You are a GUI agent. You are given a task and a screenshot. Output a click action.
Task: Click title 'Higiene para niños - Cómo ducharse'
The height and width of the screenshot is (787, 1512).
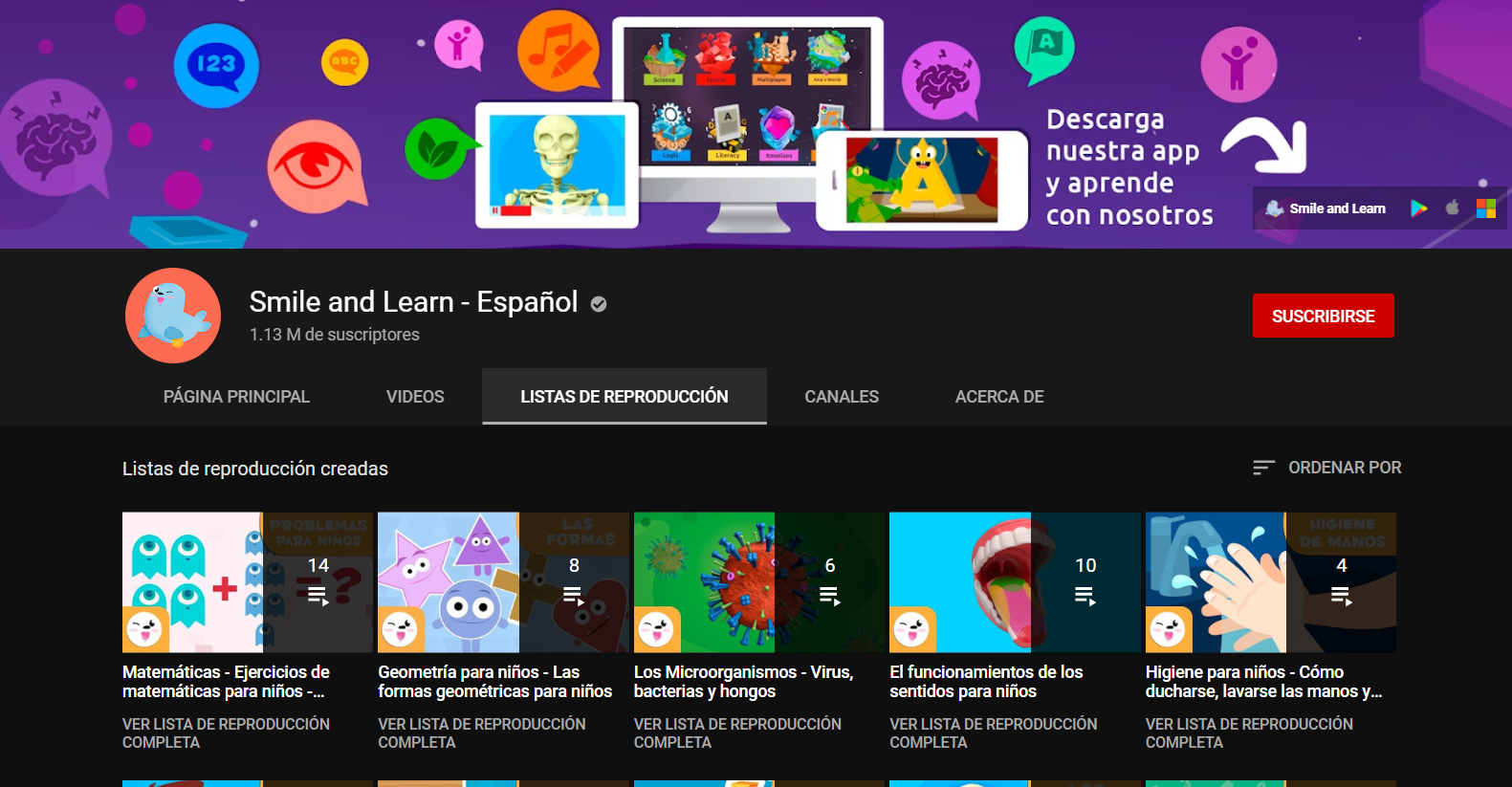(x=1263, y=682)
